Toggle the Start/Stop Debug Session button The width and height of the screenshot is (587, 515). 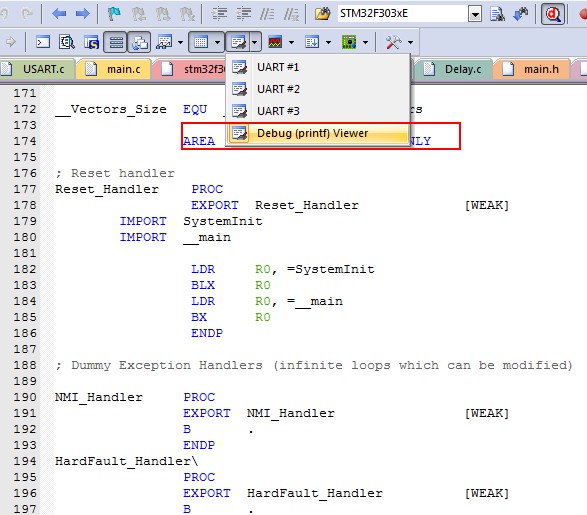[x=553, y=14]
